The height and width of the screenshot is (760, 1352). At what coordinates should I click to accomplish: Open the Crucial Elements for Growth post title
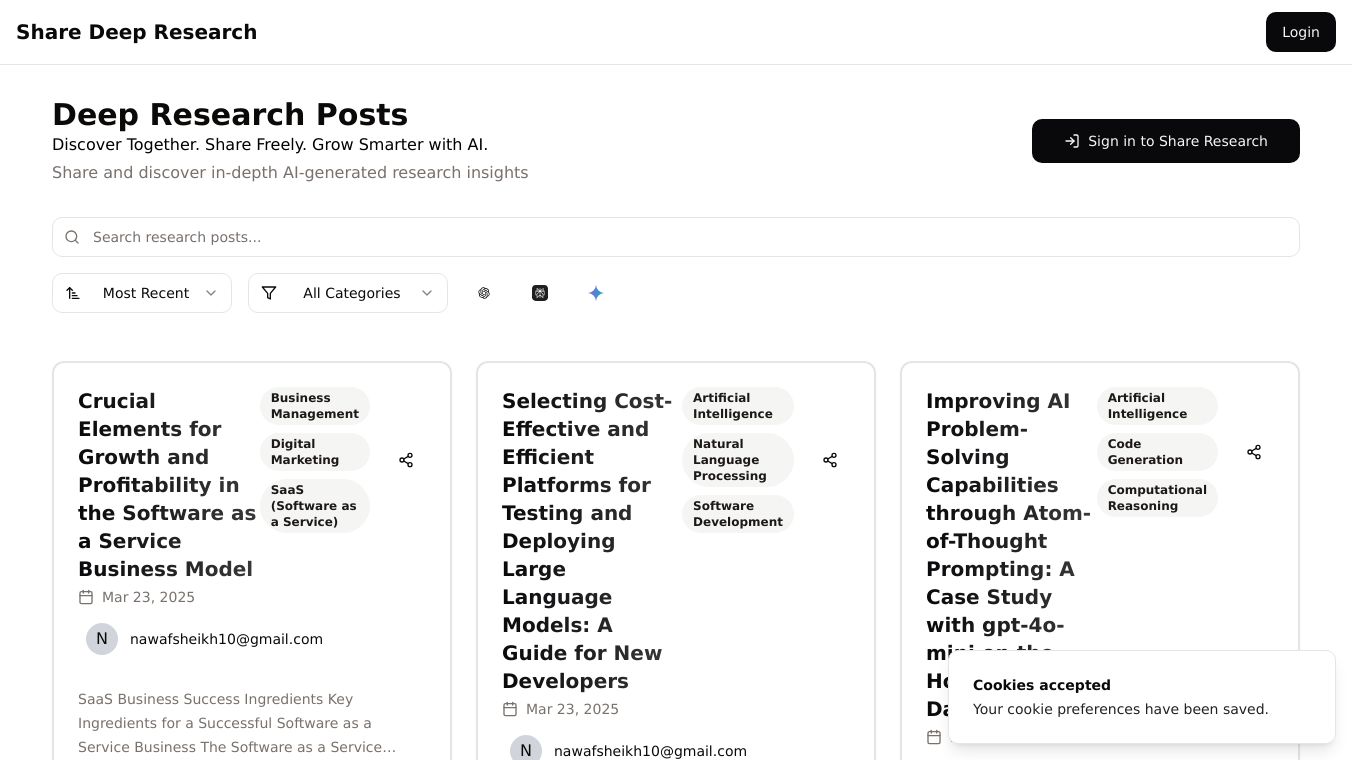tap(166, 485)
